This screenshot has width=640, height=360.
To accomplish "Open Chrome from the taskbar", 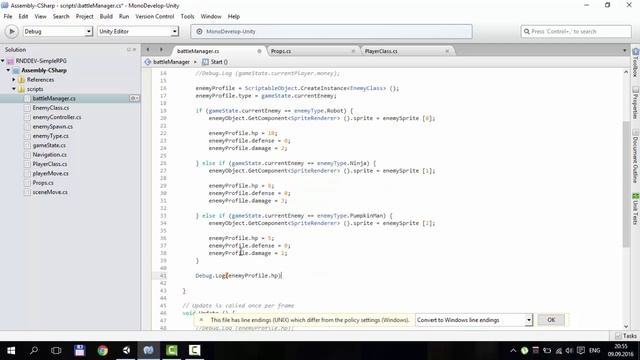I will 102,351.
